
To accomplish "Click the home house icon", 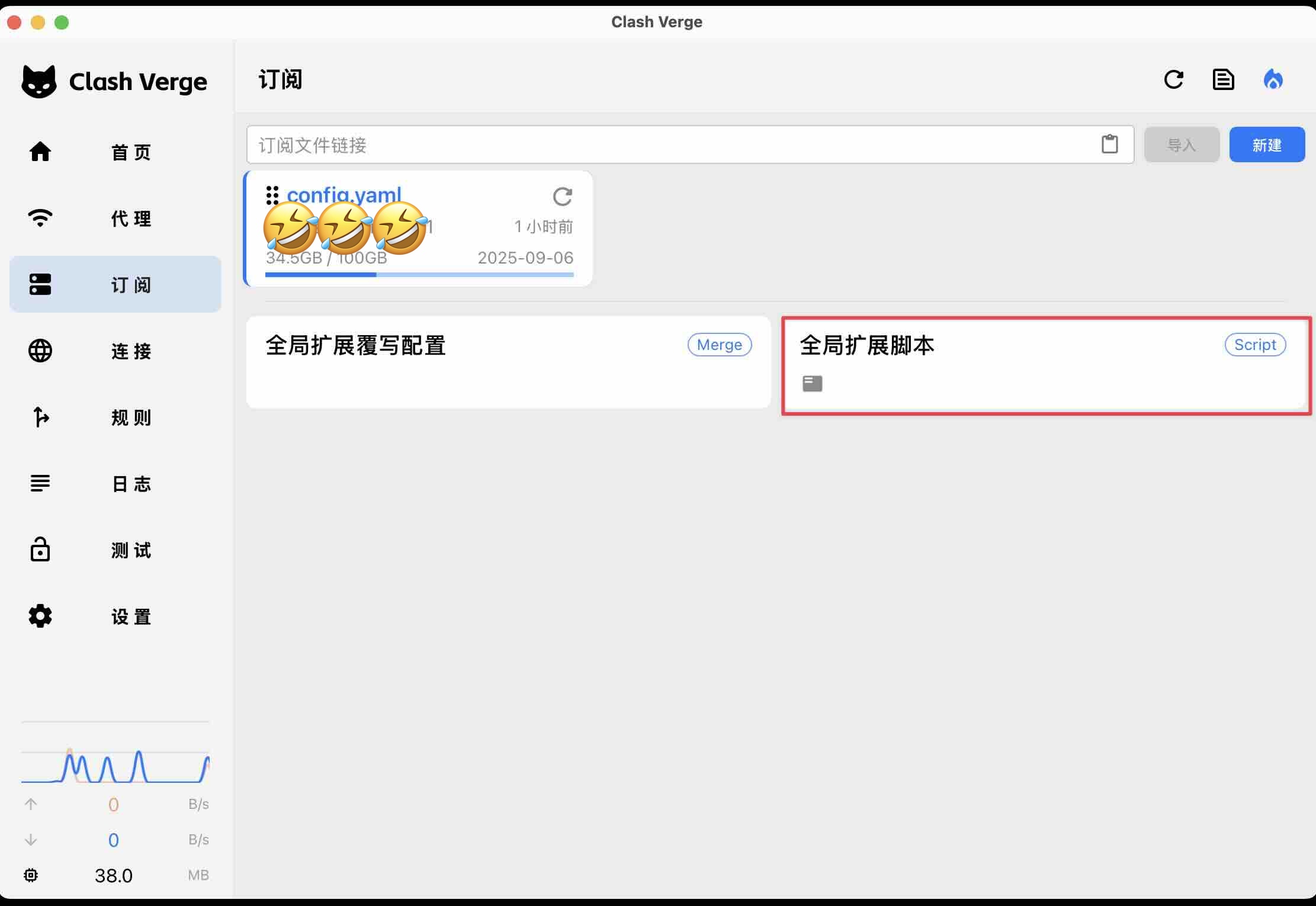I will (x=40, y=152).
